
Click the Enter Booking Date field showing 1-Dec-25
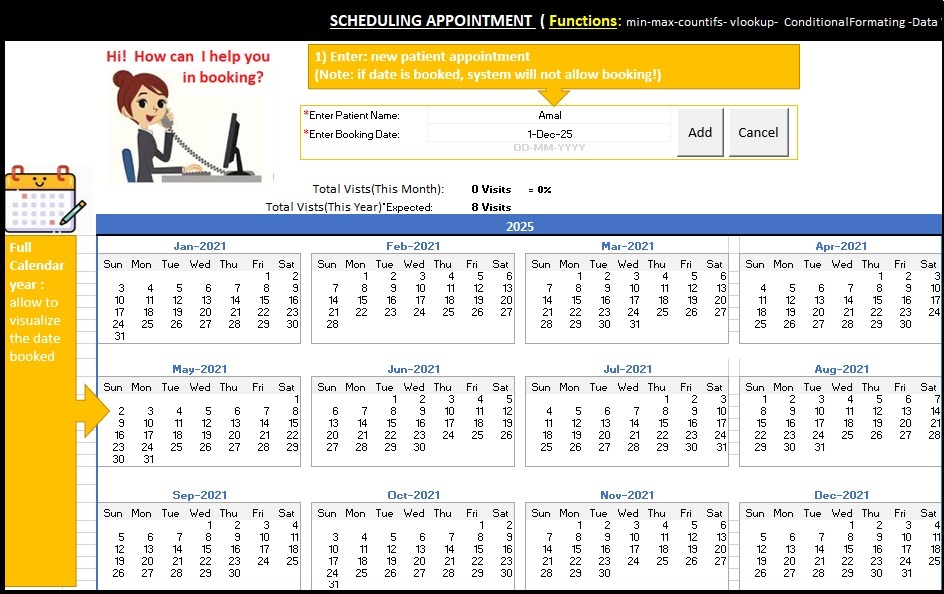click(548, 134)
